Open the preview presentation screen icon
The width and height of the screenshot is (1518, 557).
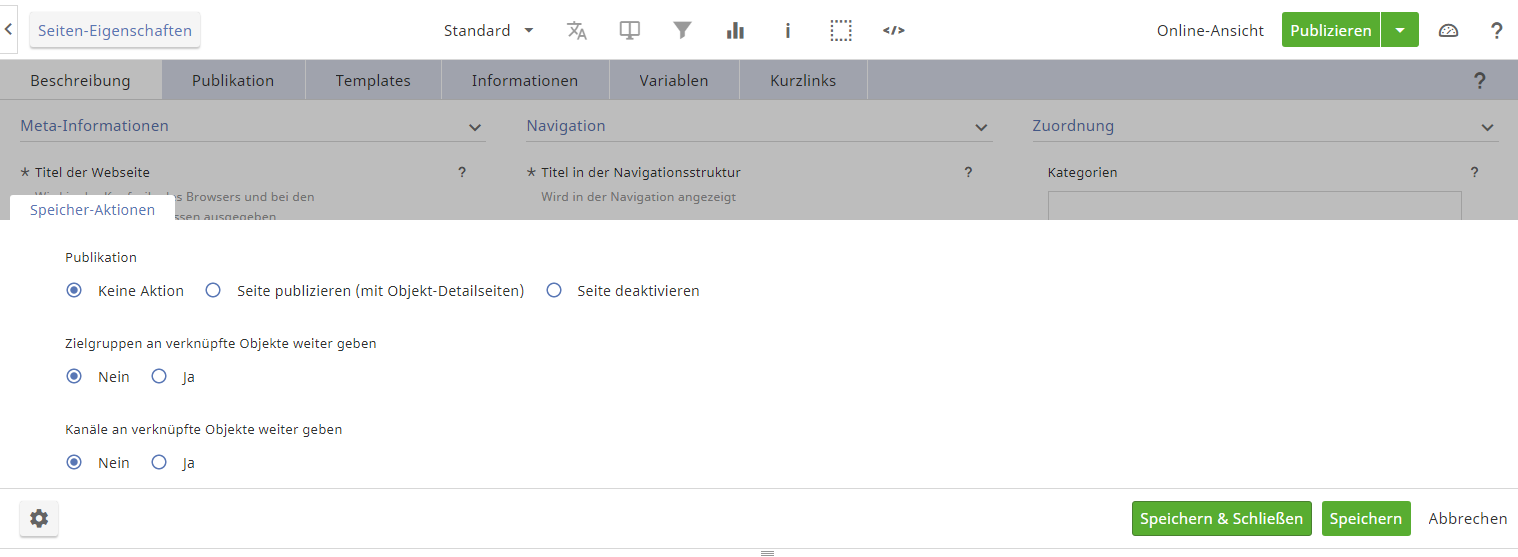click(629, 30)
